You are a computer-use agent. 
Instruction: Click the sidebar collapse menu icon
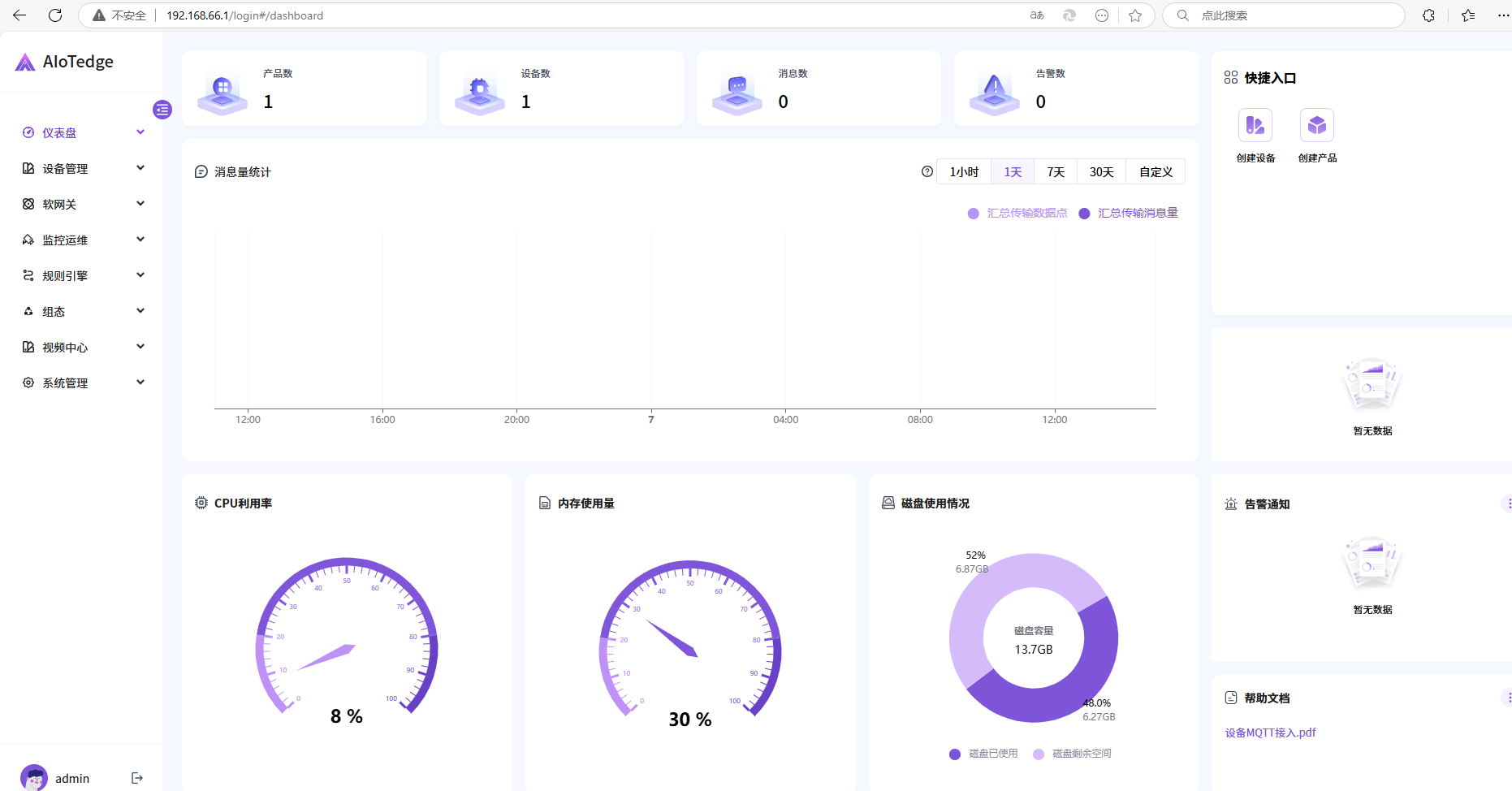[x=162, y=110]
